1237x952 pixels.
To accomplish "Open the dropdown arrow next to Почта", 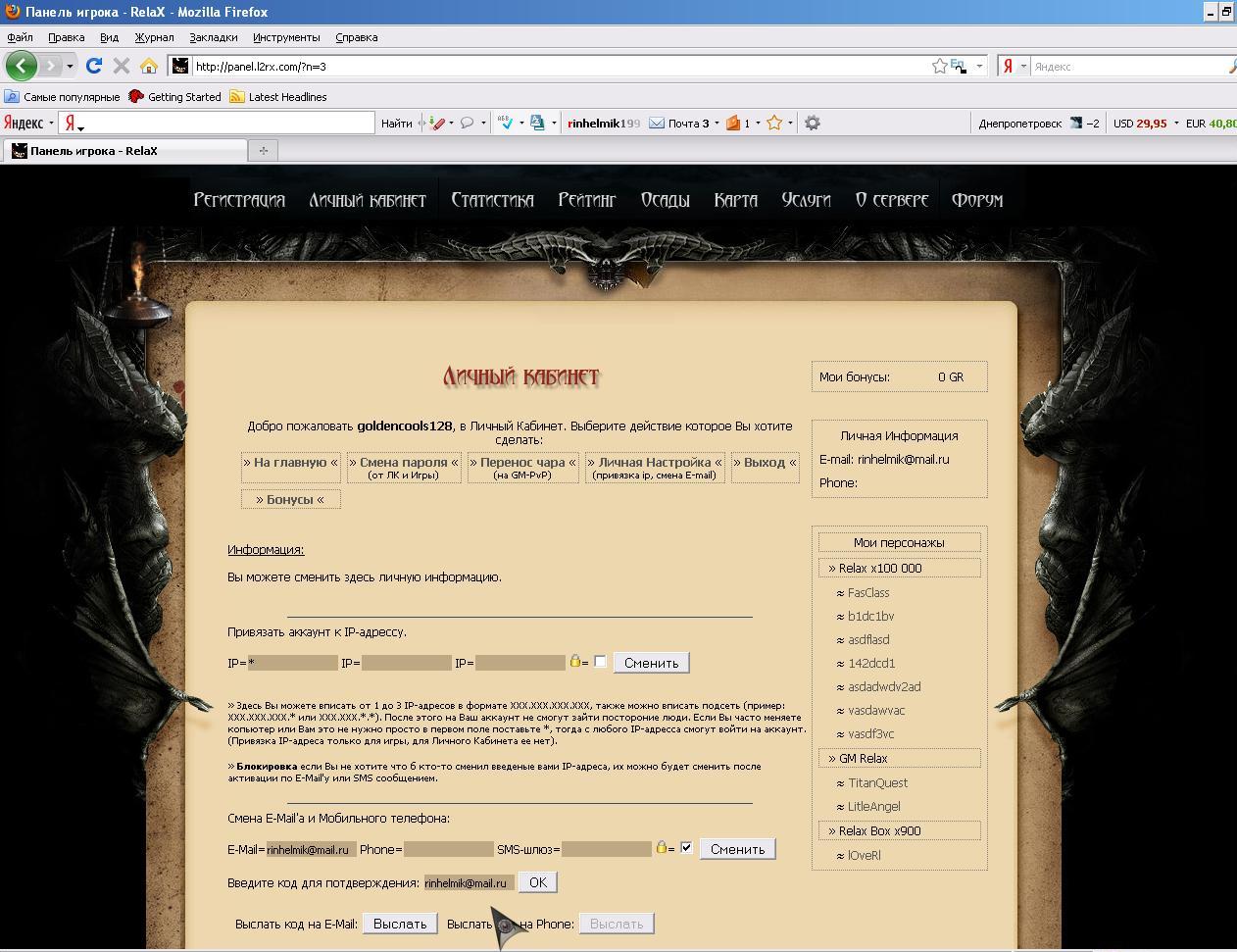I will click(717, 124).
